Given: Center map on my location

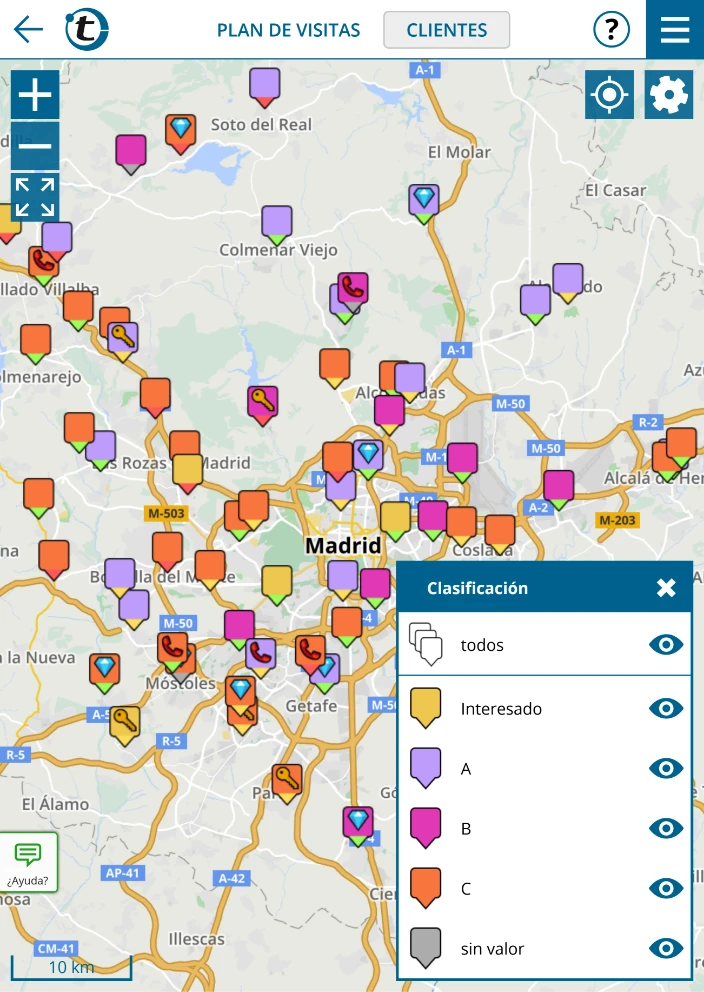Looking at the screenshot, I should click(609, 95).
